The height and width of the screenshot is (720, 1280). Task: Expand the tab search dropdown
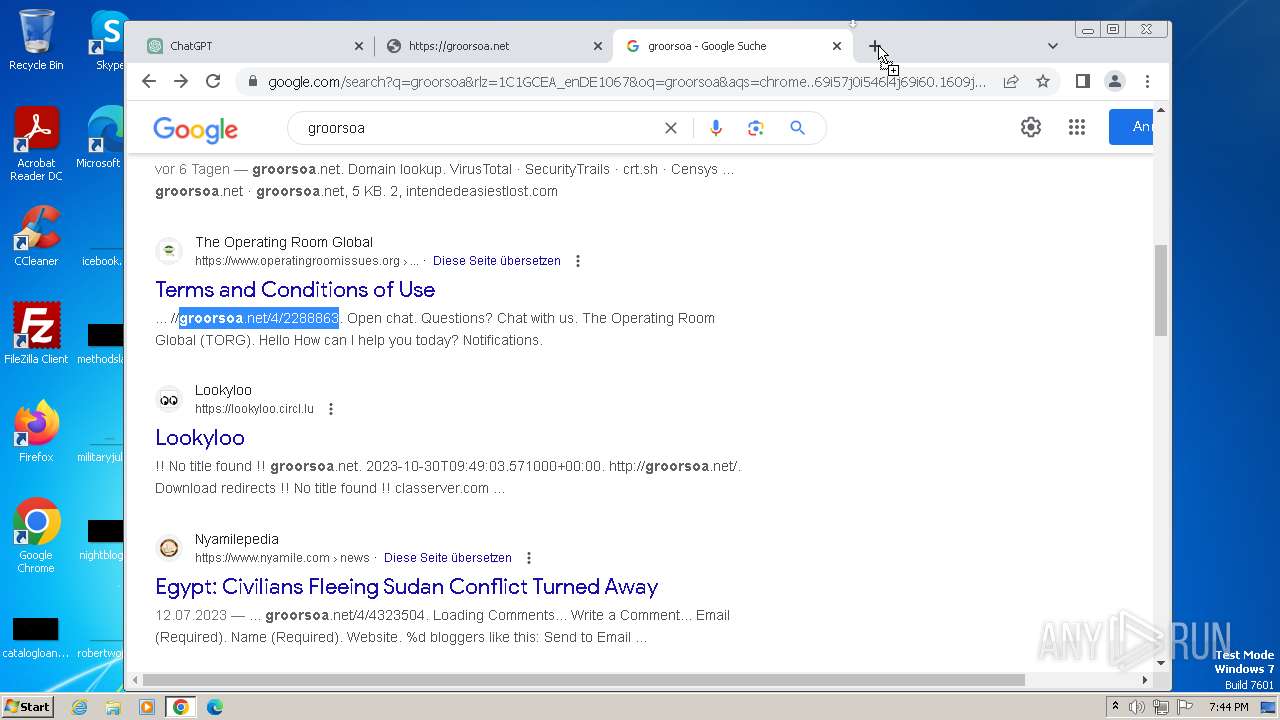1052,46
